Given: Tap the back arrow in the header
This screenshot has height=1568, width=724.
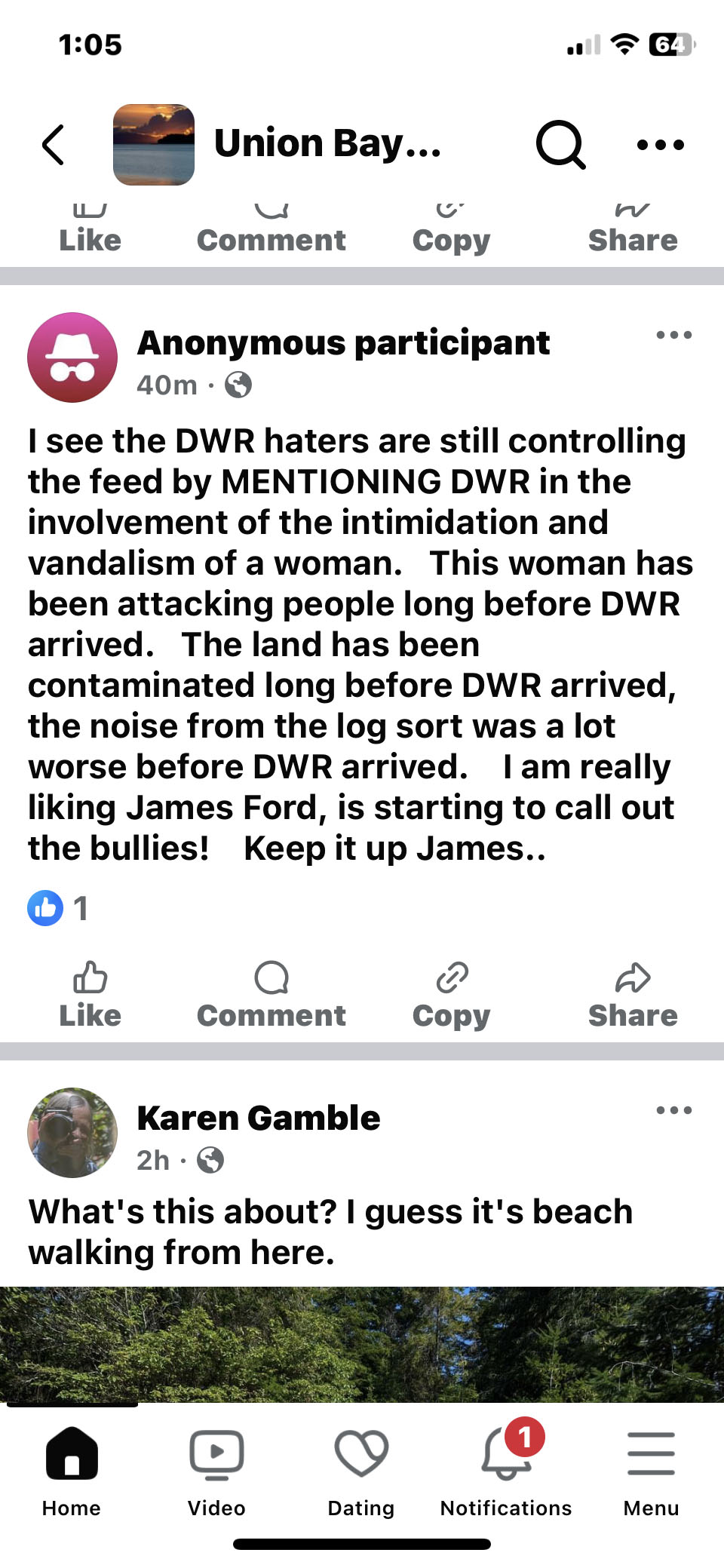Looking at the screenshot, I should [54, 145].
